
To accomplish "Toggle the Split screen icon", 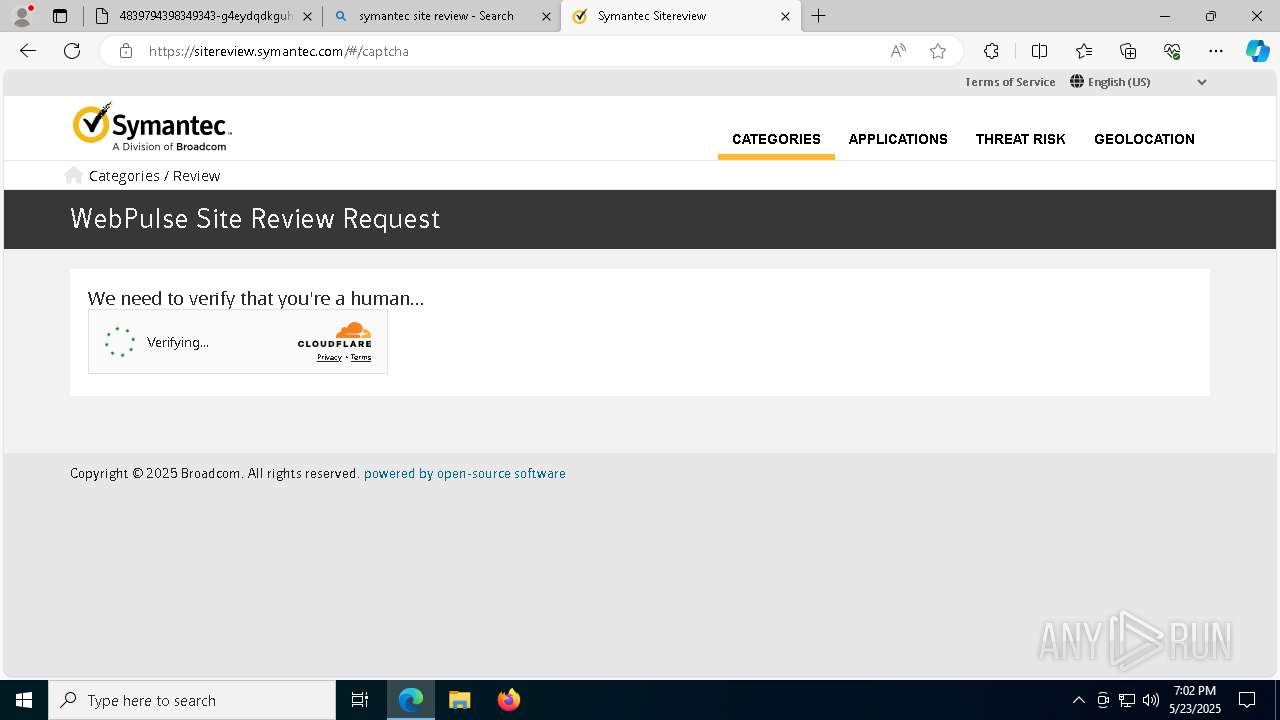I will [x=1039, y=51].
